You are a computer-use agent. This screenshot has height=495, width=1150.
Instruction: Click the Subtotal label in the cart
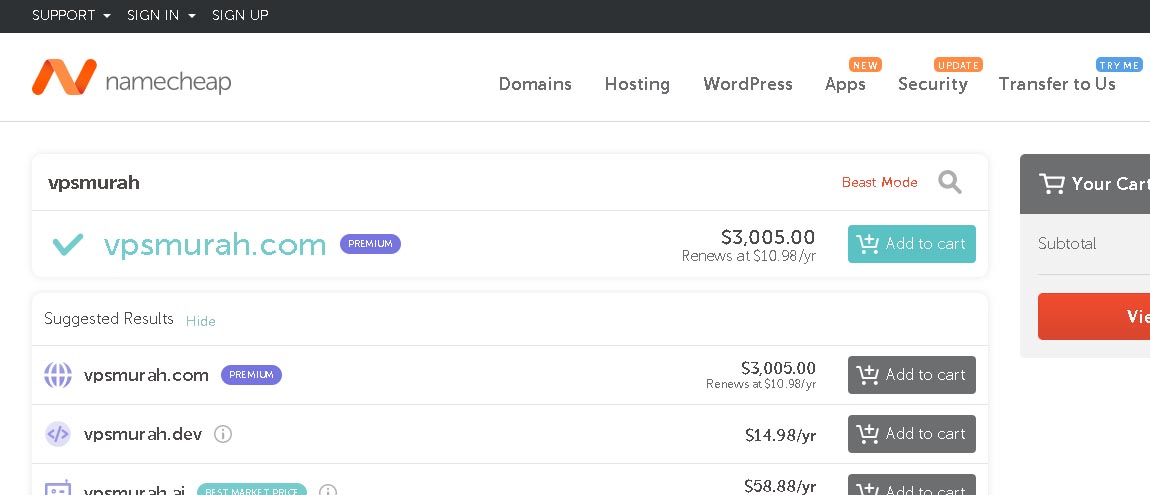1067,243
